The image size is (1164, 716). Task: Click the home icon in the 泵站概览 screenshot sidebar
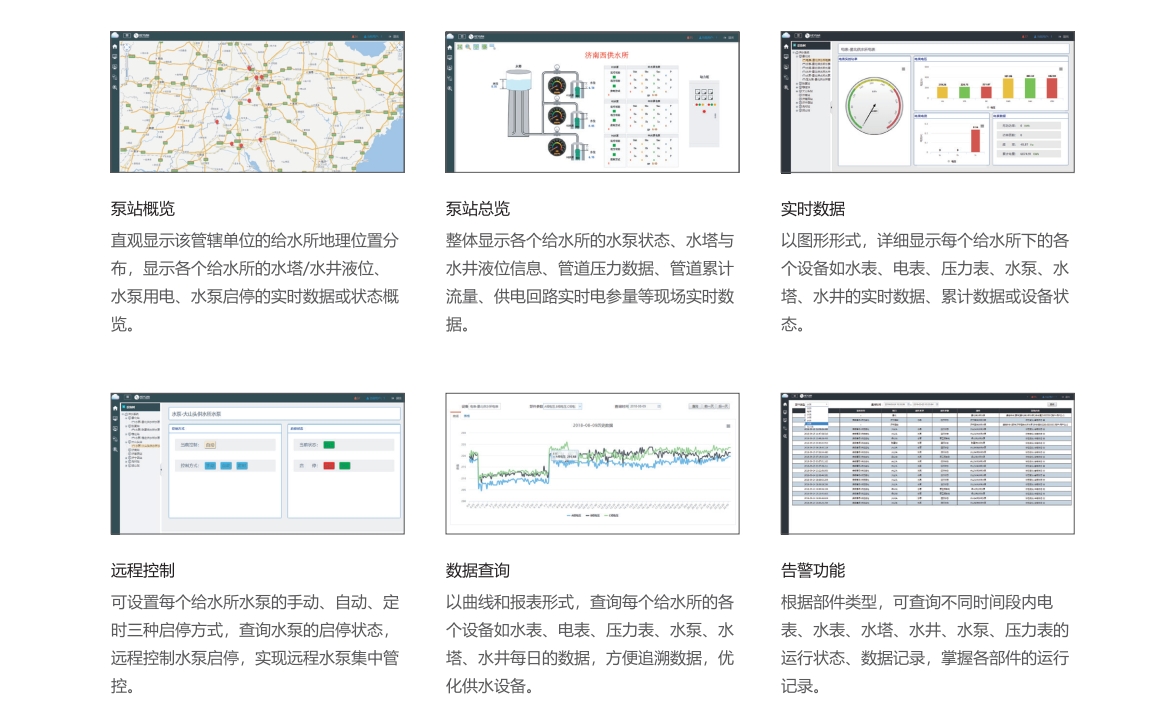(x=115, y=47)
